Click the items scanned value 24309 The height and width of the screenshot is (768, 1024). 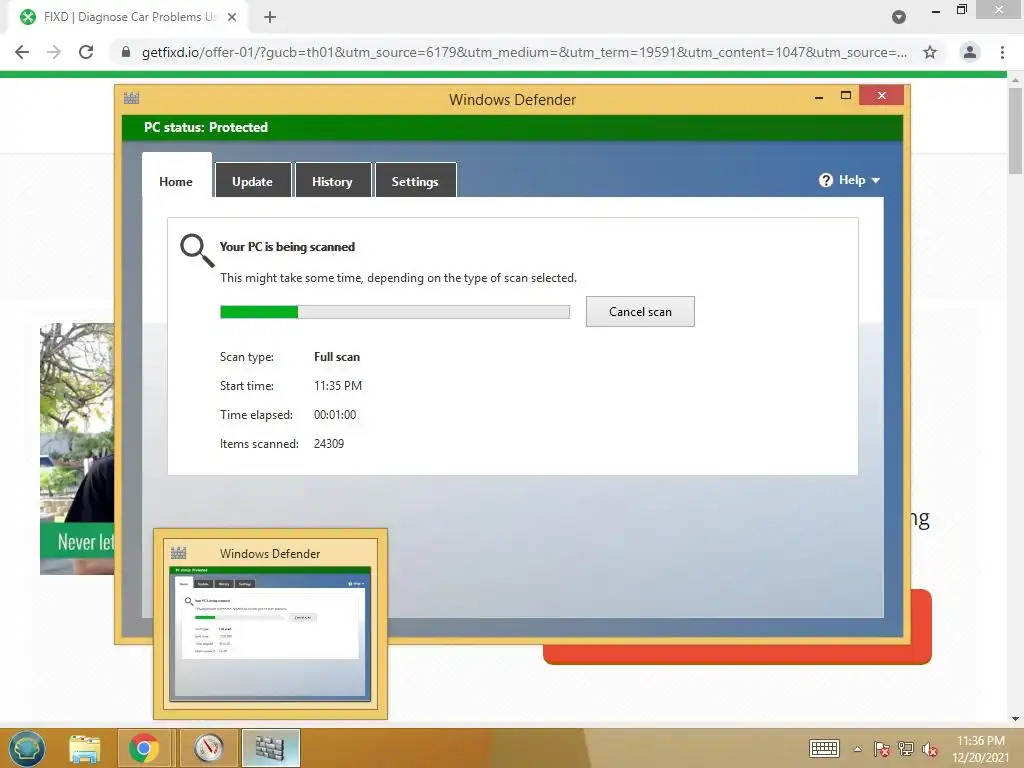(329, 443)
